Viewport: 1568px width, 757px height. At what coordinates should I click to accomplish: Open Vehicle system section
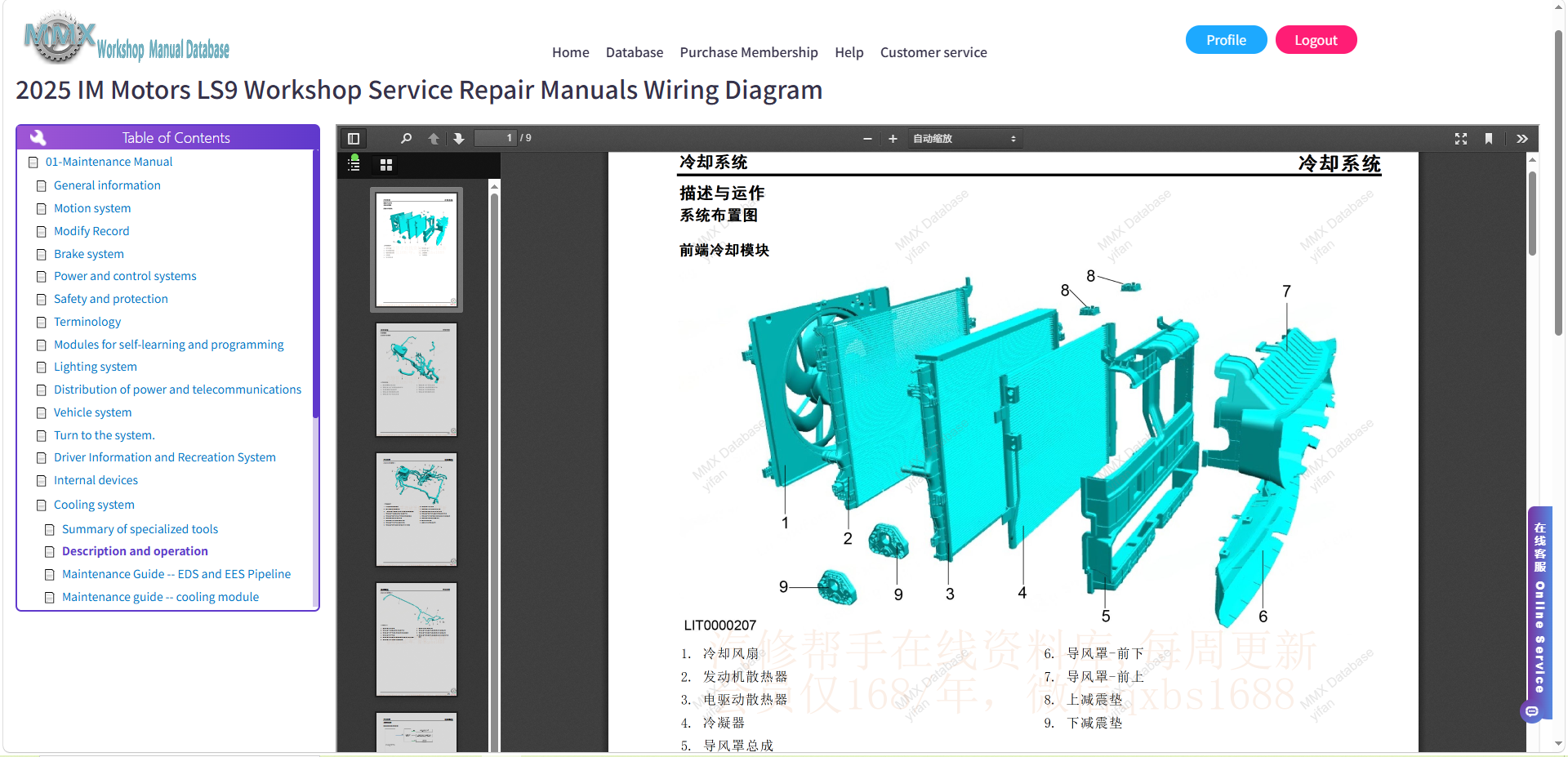tap(92, 412)
